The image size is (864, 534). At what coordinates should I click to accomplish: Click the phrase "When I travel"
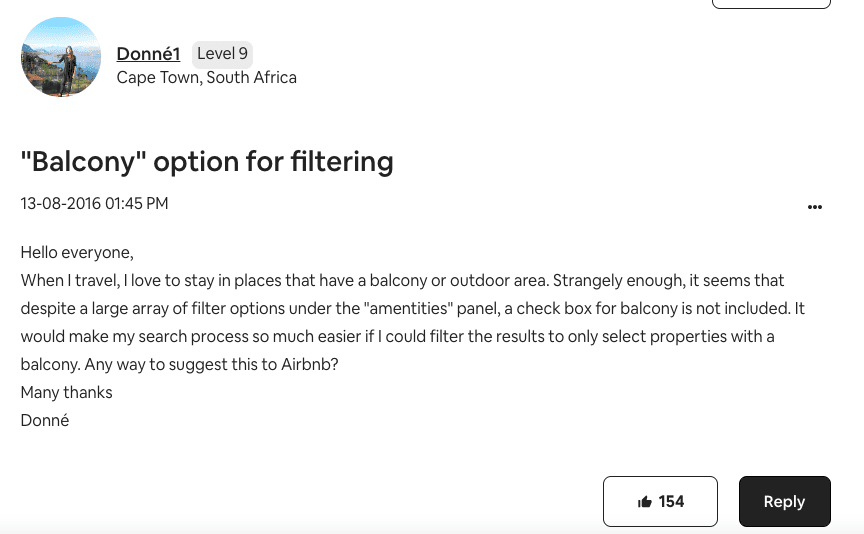coord(67,280)
